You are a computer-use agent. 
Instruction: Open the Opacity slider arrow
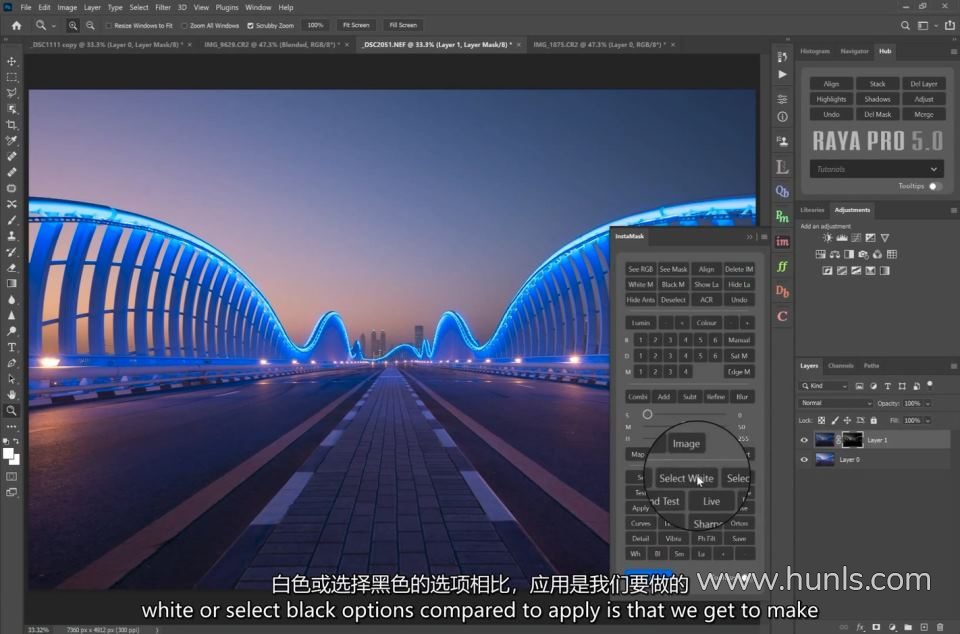pyautogui.click(x=928, y=404)
